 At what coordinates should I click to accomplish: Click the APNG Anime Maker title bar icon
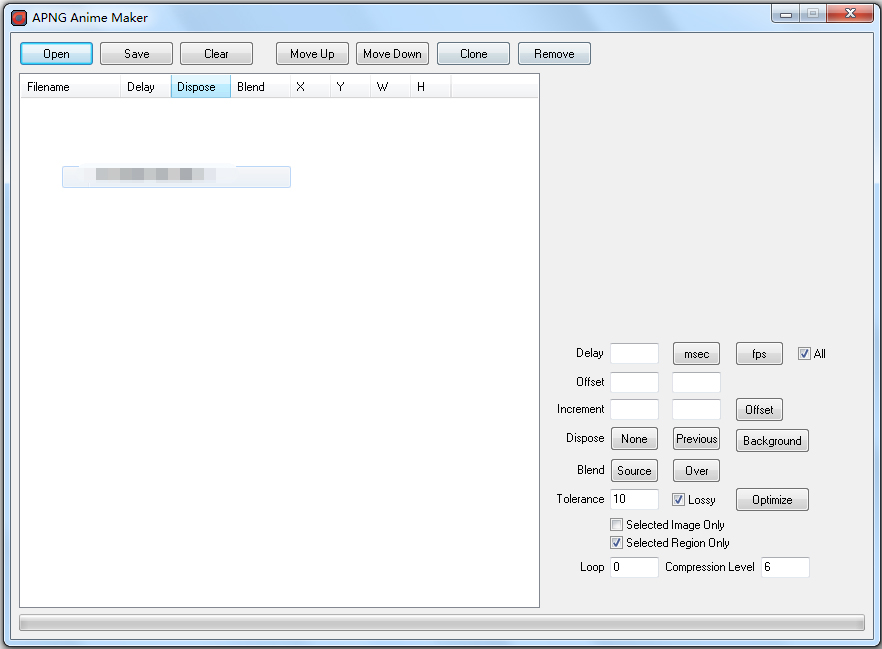(x=19, y=18)
